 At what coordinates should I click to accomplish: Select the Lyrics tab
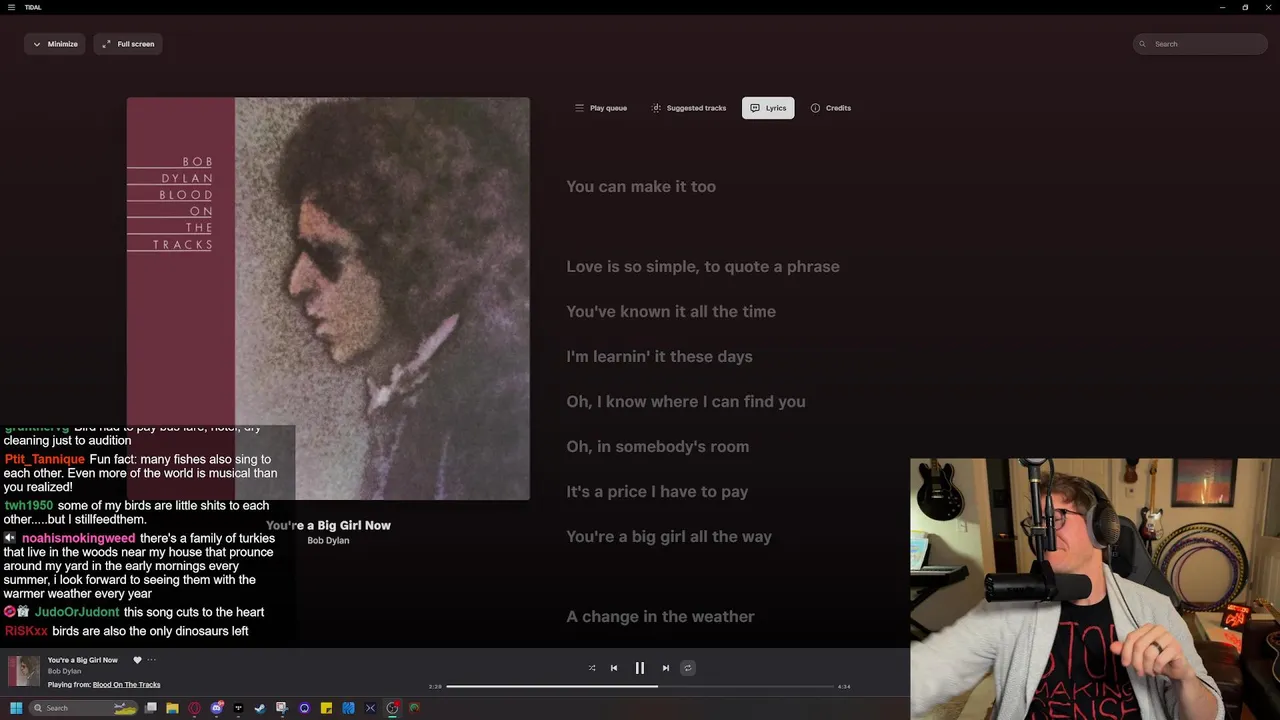click(x=768, y=108)
